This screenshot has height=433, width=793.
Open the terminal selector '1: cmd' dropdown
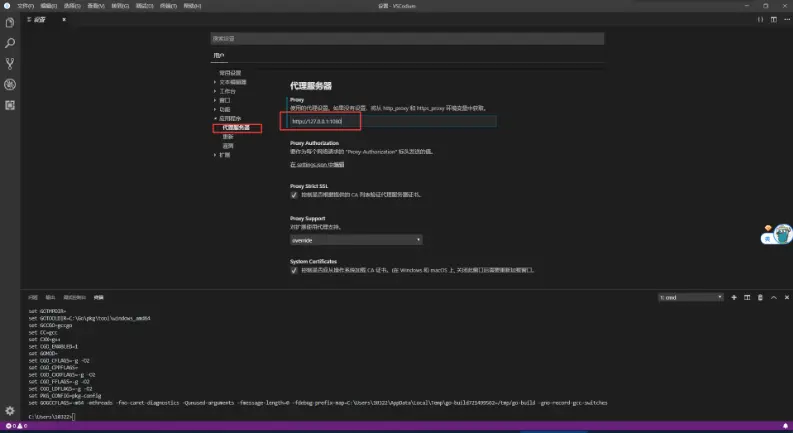(x=691, y=297)
